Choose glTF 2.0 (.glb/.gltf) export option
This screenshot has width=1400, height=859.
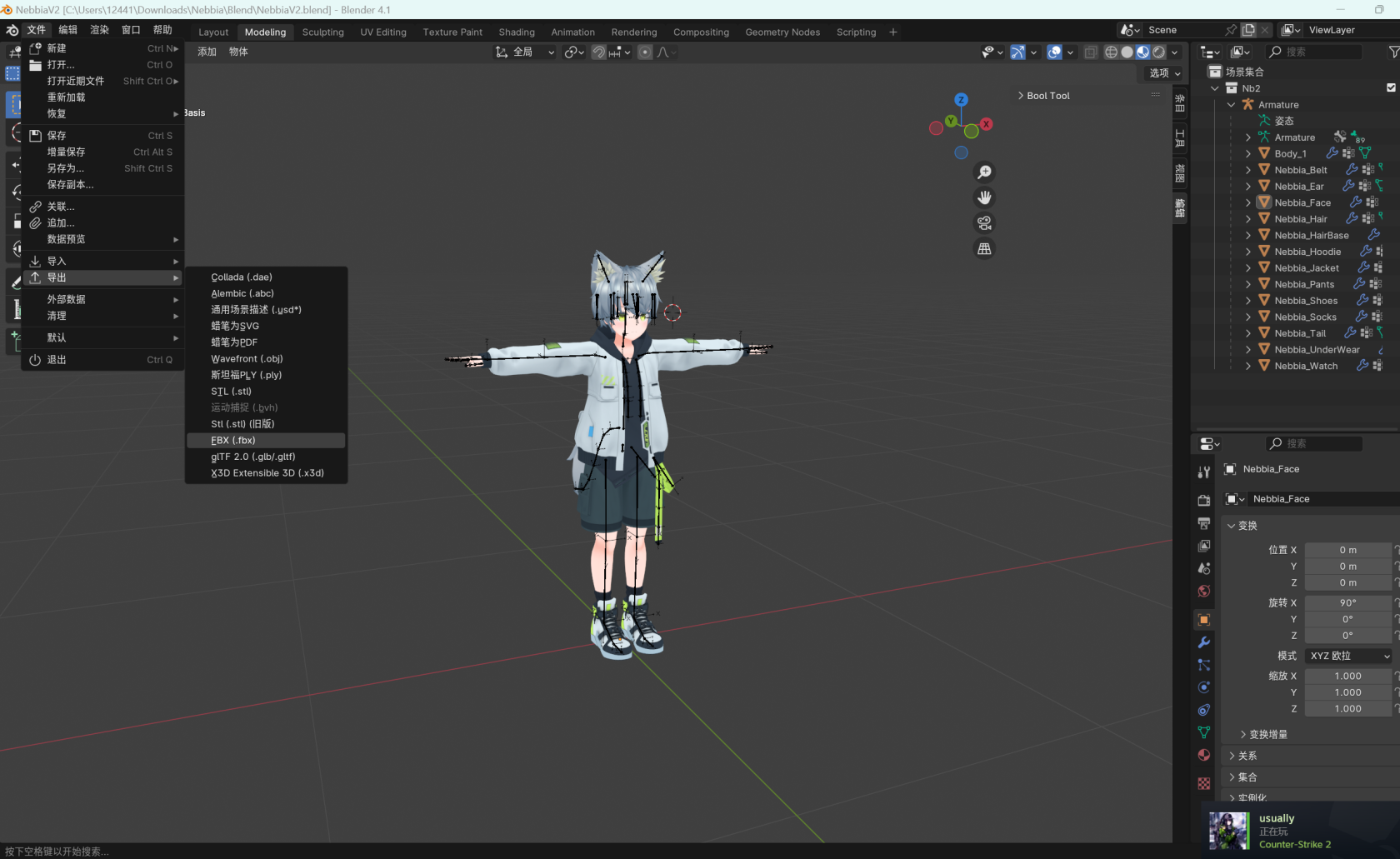(266, 457)
